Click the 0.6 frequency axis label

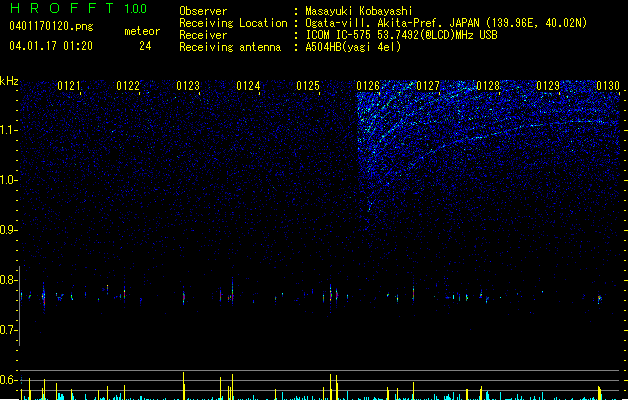coord(8,380)
